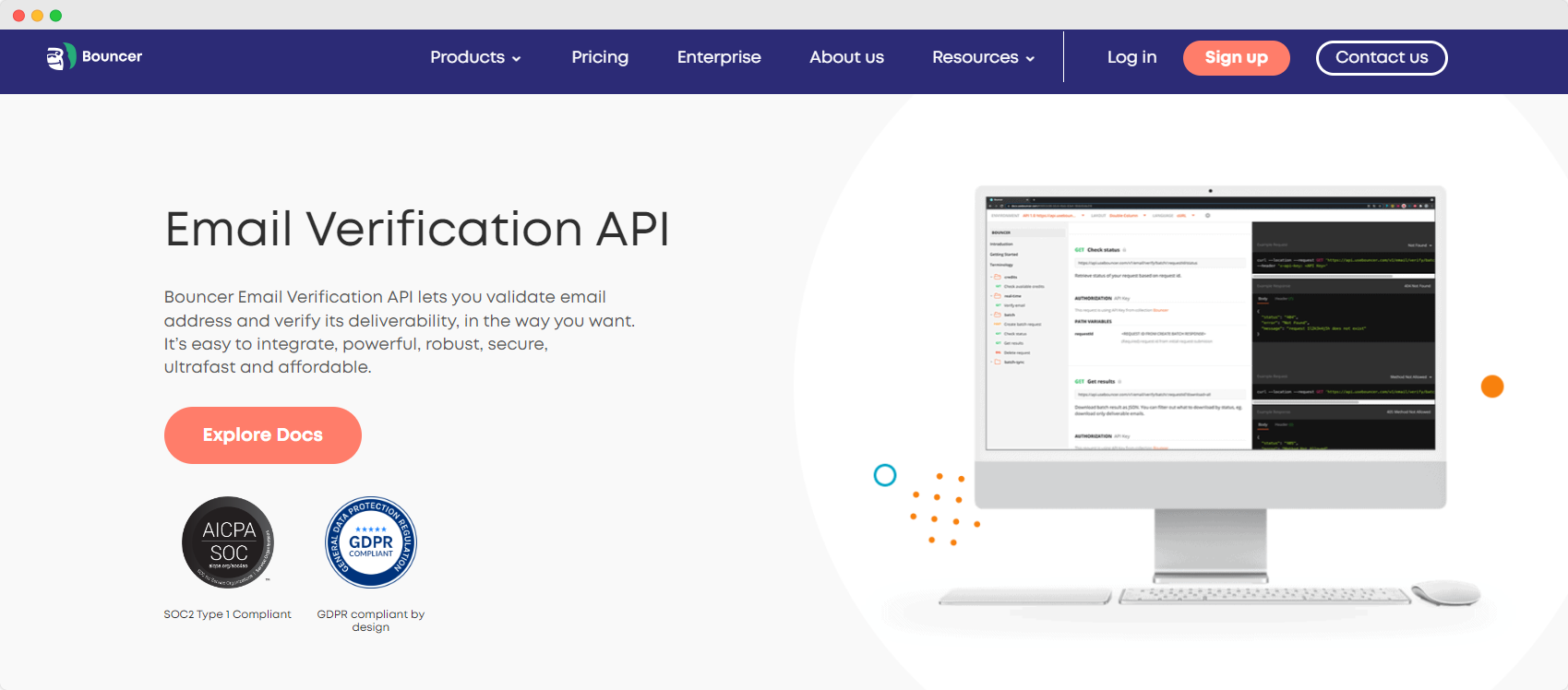This screenshot has width=1568, height=690.
Task: Select About us in the navigation bar
Action: [846, 57]
